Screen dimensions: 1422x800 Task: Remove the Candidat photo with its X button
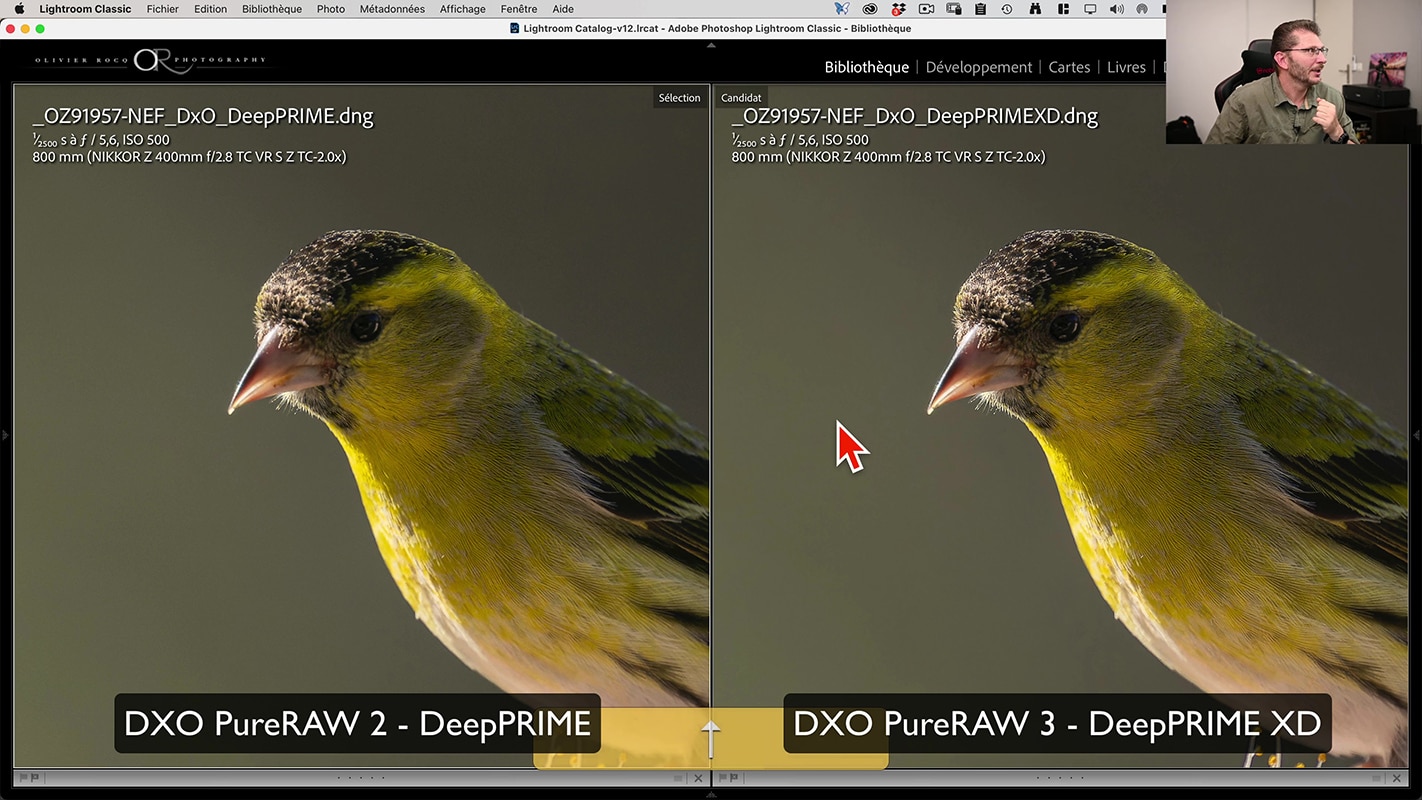1397,777
